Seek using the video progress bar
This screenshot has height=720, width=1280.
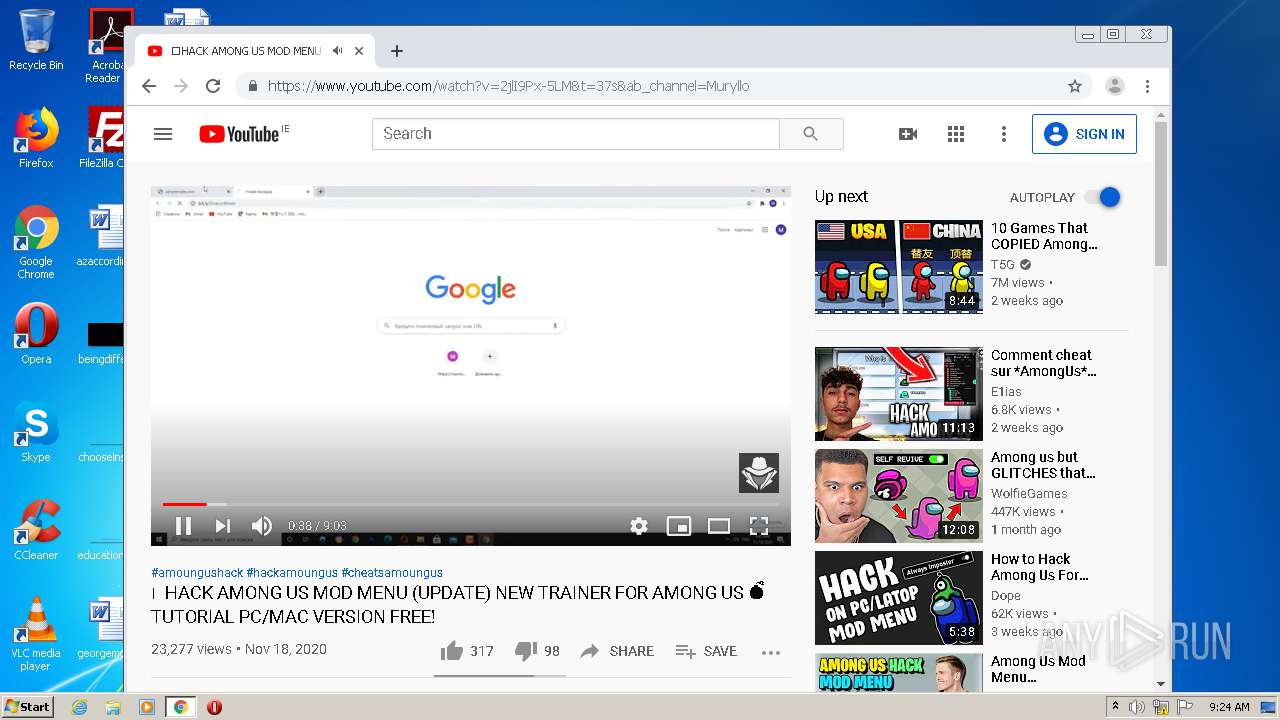(470, 504)
